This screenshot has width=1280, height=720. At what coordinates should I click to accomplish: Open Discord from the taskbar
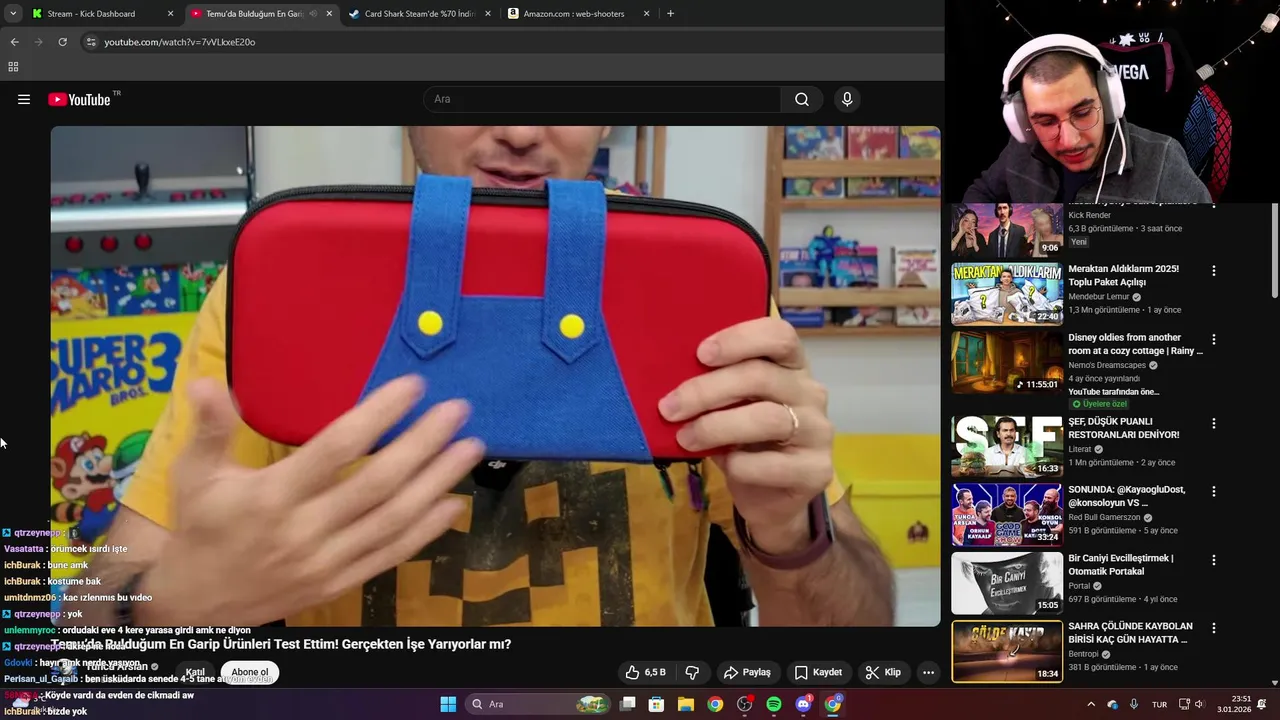803,704
